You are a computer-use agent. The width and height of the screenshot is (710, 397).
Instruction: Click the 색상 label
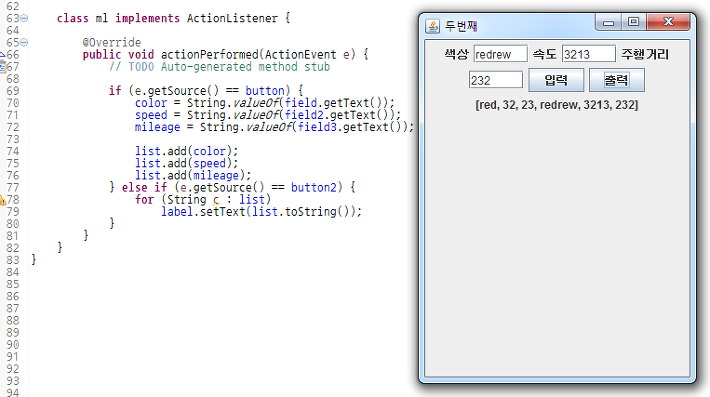(x=456, y=54)
